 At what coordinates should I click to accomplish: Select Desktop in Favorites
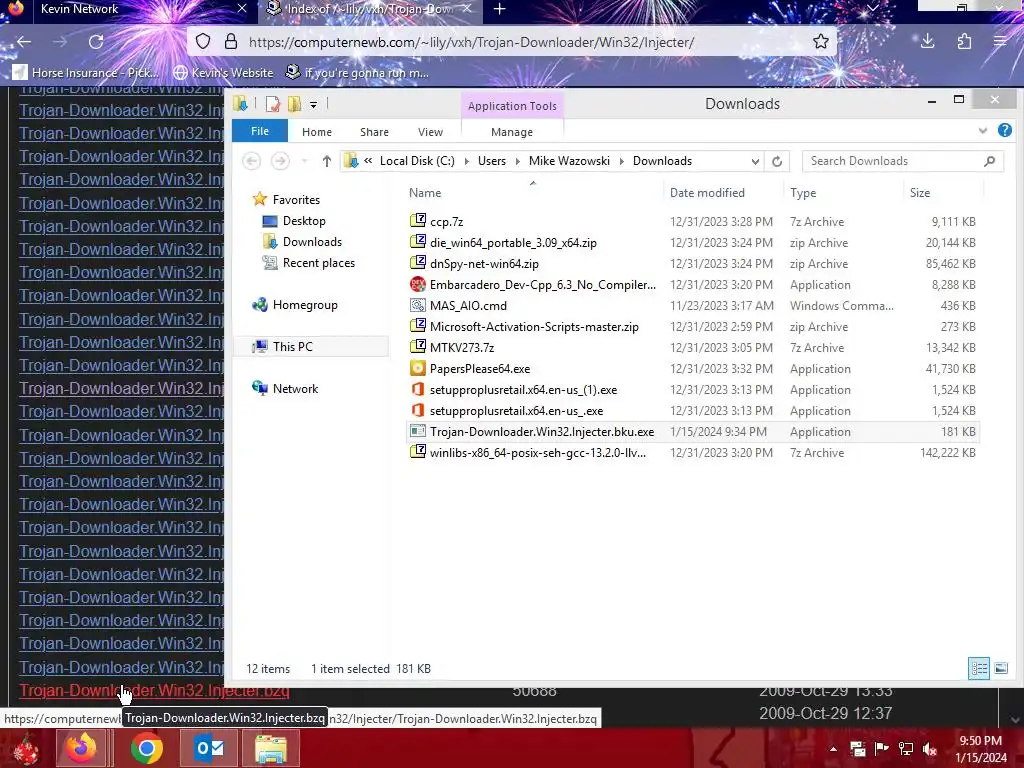[x=304, y=221]
